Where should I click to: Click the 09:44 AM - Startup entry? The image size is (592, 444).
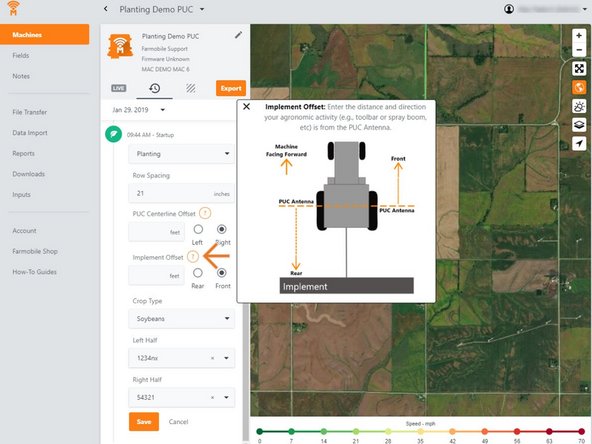150,135
